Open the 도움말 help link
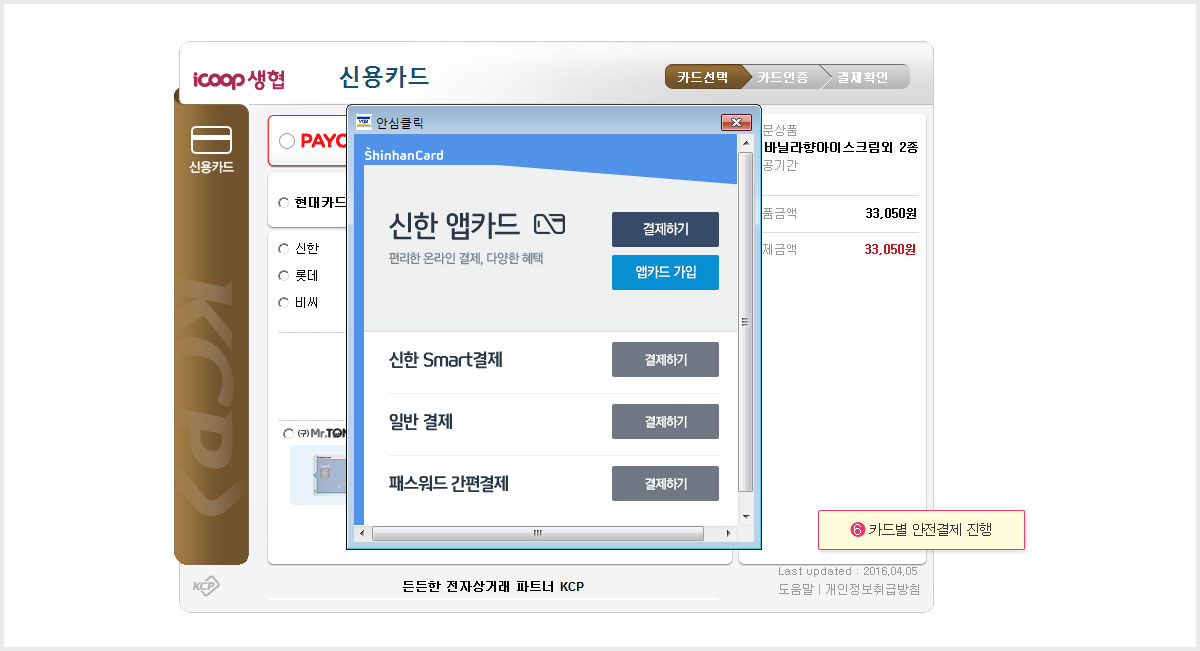This screenshot has height=651, width=1200. (796, 589)
